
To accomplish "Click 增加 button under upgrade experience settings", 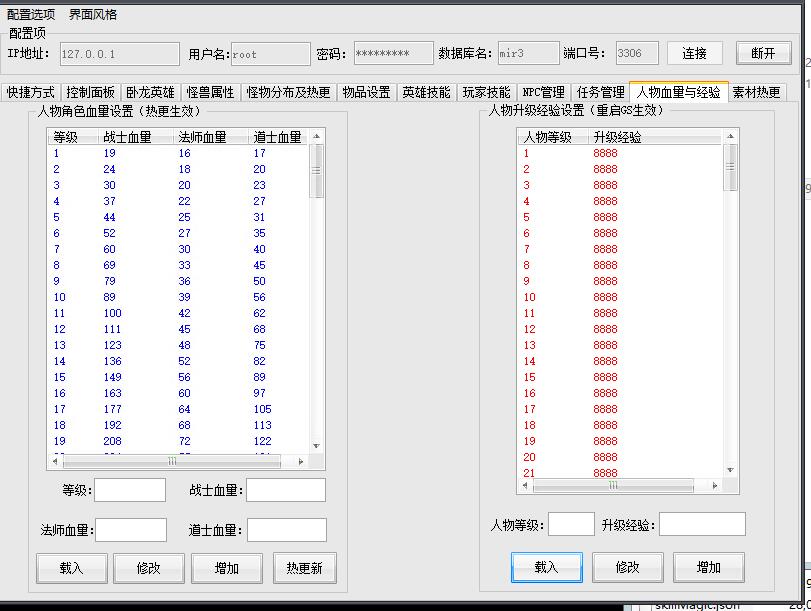I will point(708,567).
